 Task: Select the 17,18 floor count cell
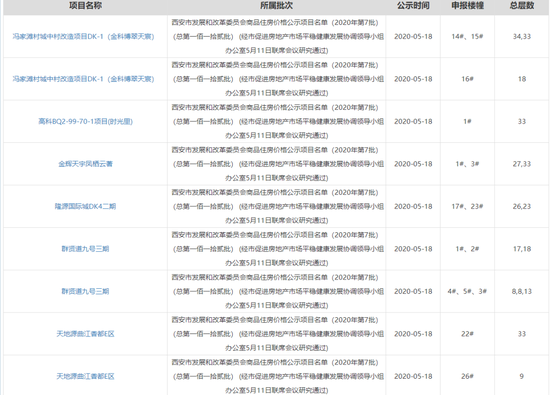[x=522, y=249]
